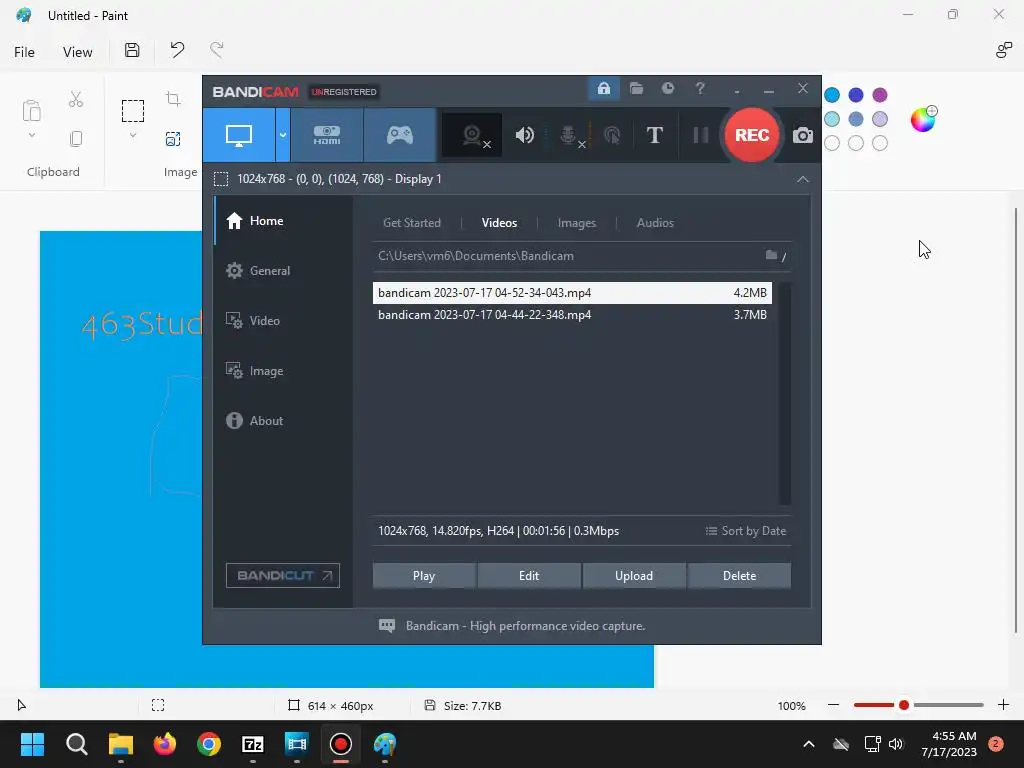
Task: Redo action in Paint
Action: pyautogui.click(x=217, y=50)
